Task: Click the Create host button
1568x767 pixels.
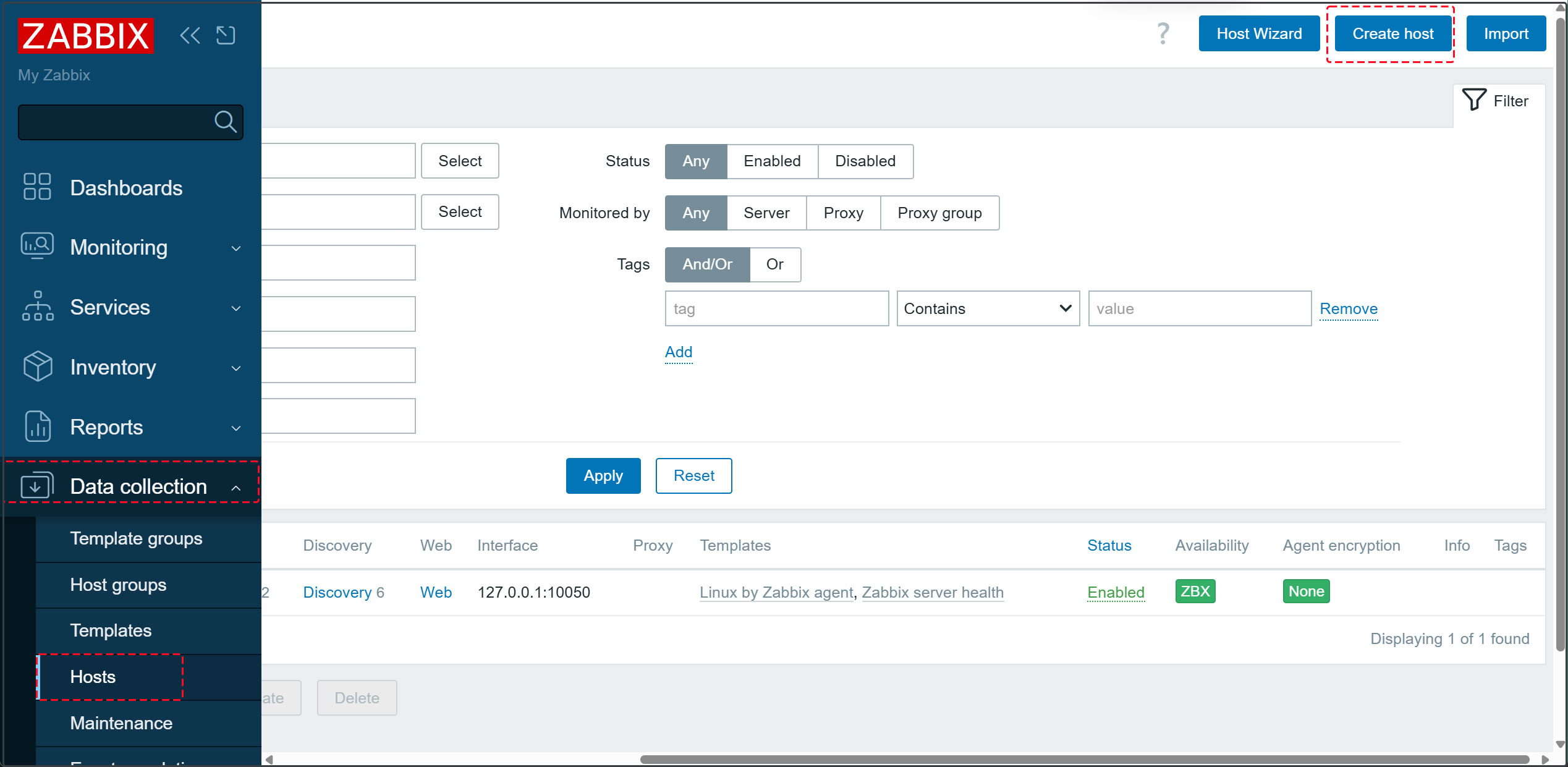Action: pos(1392,33)
